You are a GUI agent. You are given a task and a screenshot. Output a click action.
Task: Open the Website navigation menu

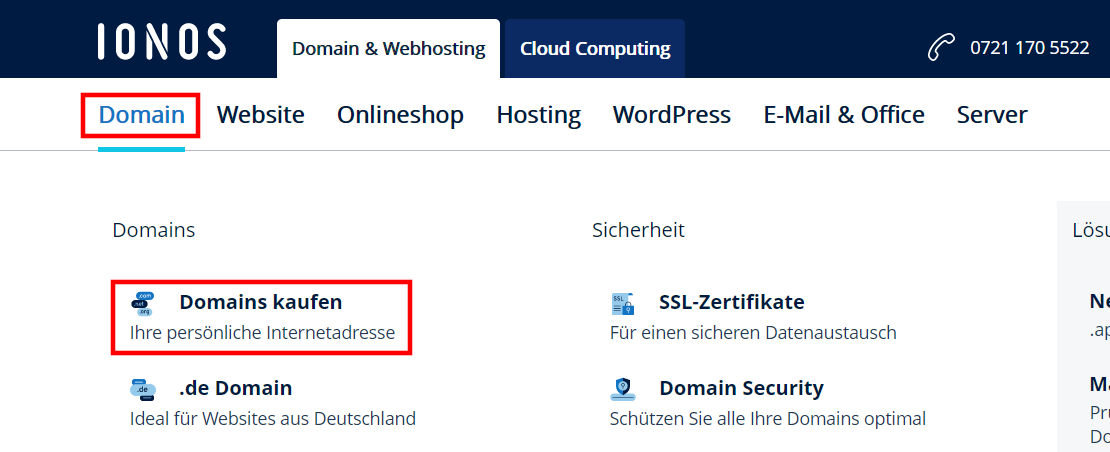point(260,115)
